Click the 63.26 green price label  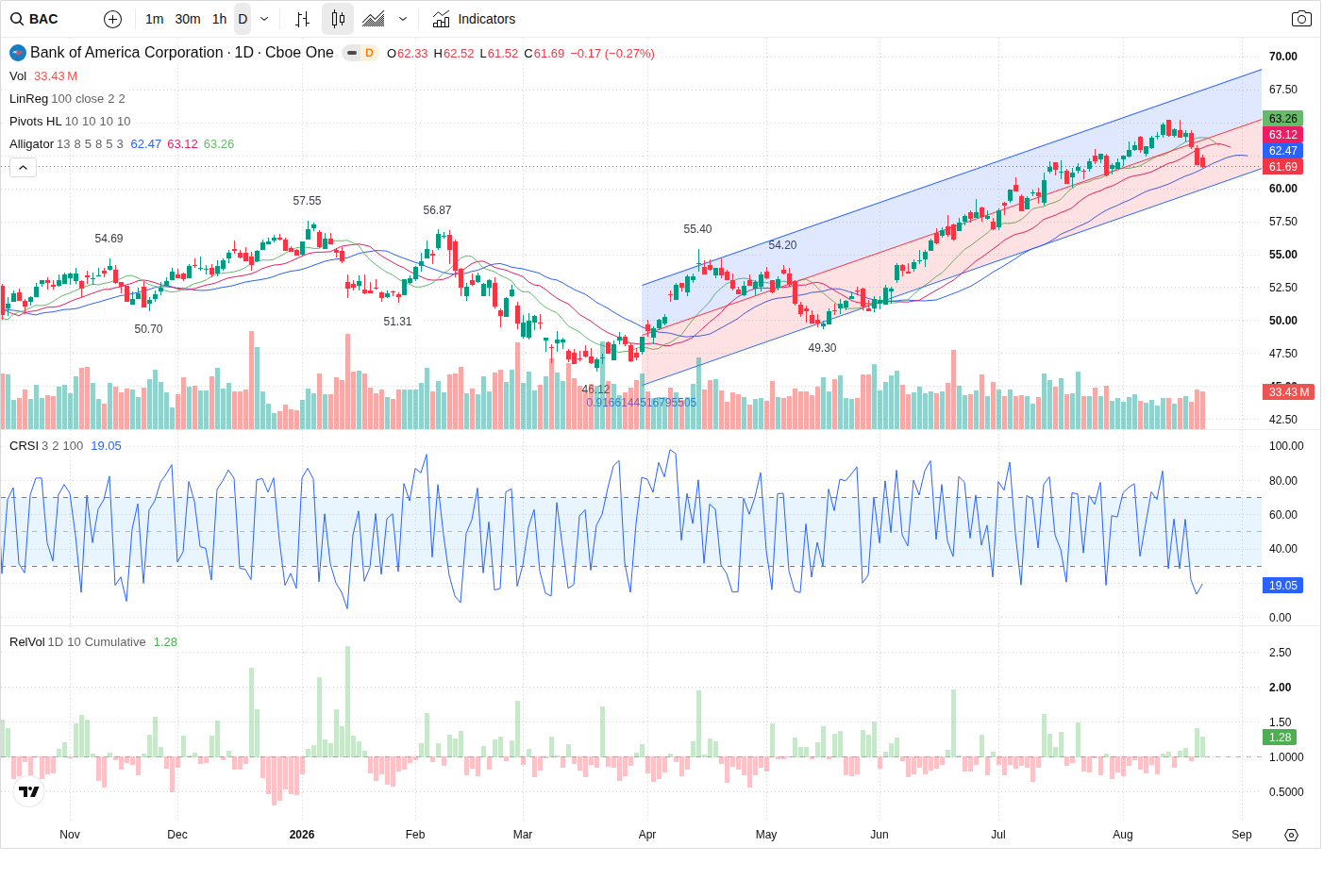click(x=1283, y=119)
